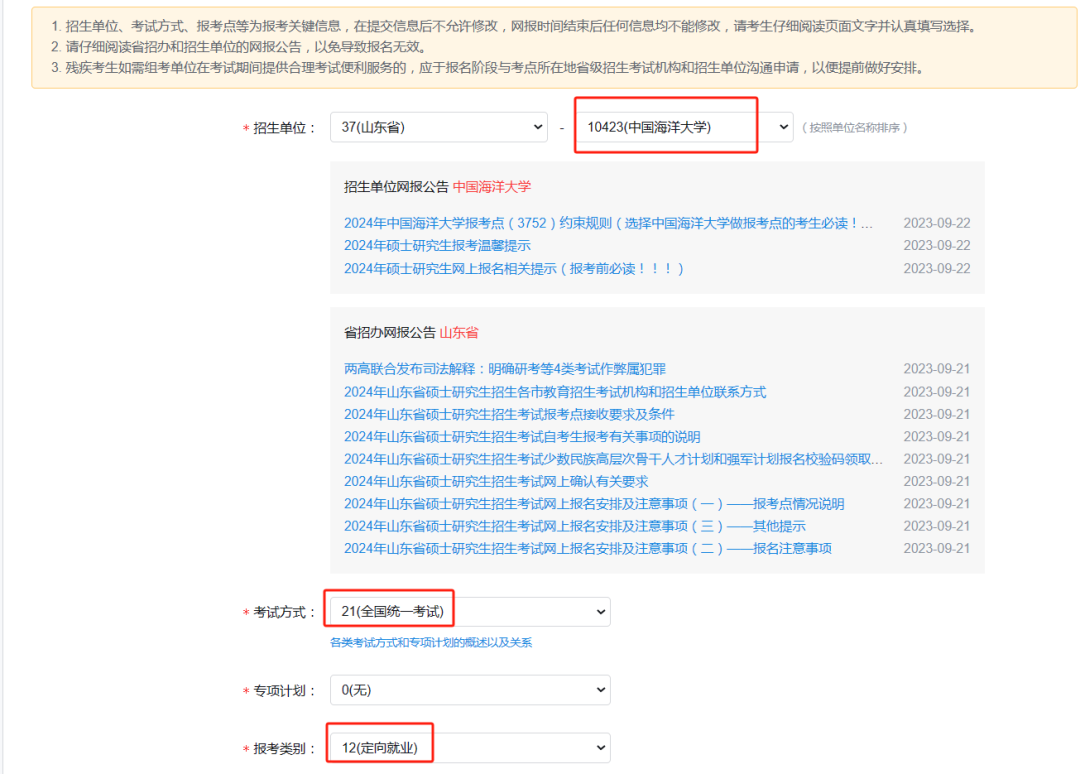Click banner line 请仔细阅读省招办和招生单位的网报公告
Image resolution: width=1080 pixels, height=774 pixels.
tap(238, 47)
